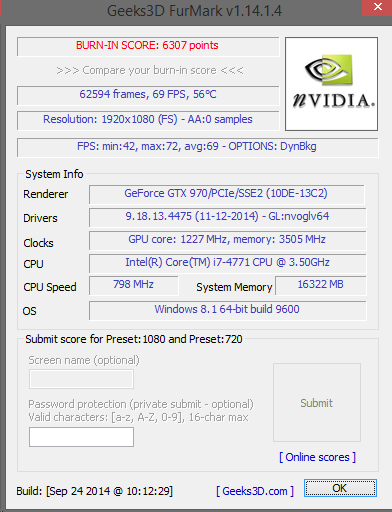Click the CPU Speed 798 MHz field

pyautogui.click(x=134, y=285)
